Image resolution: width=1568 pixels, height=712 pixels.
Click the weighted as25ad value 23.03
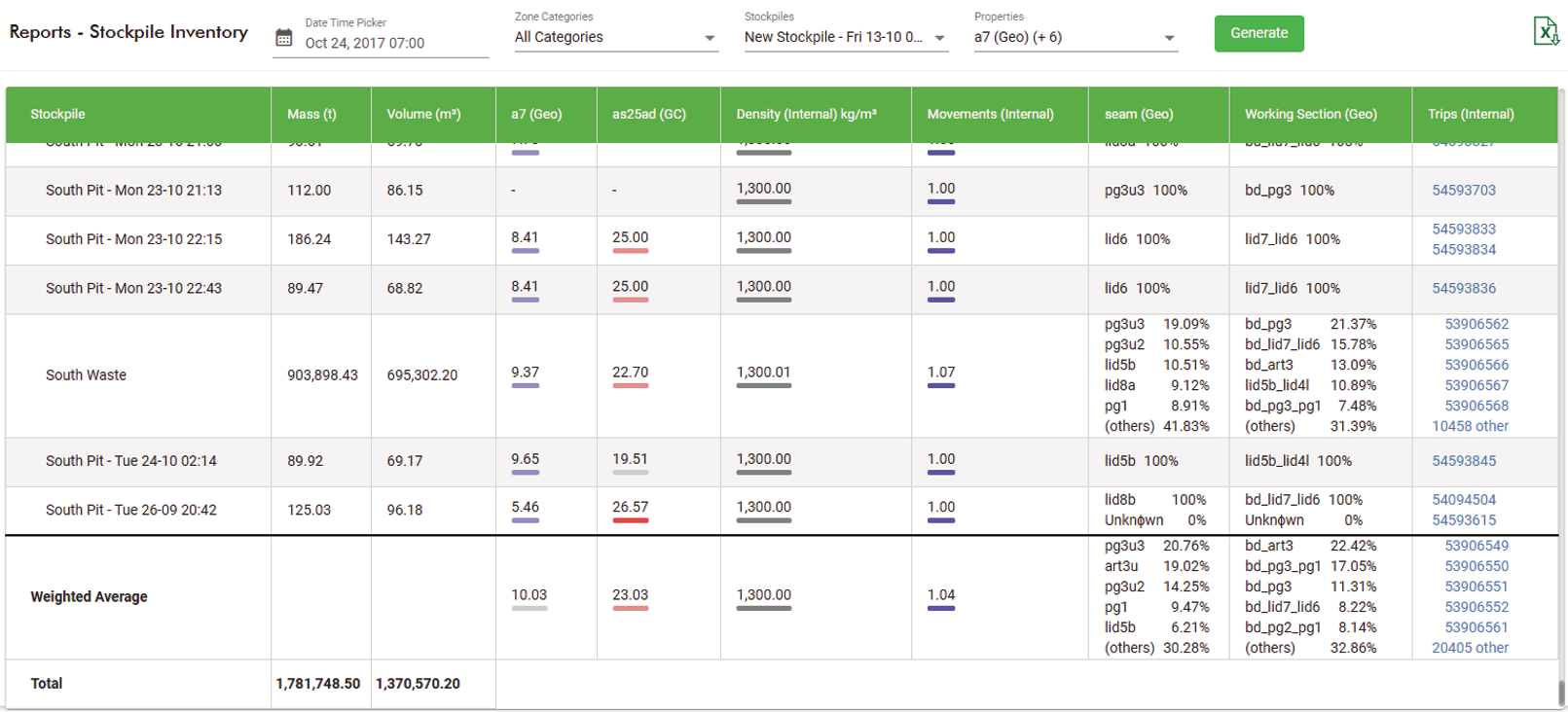(630, 595)
